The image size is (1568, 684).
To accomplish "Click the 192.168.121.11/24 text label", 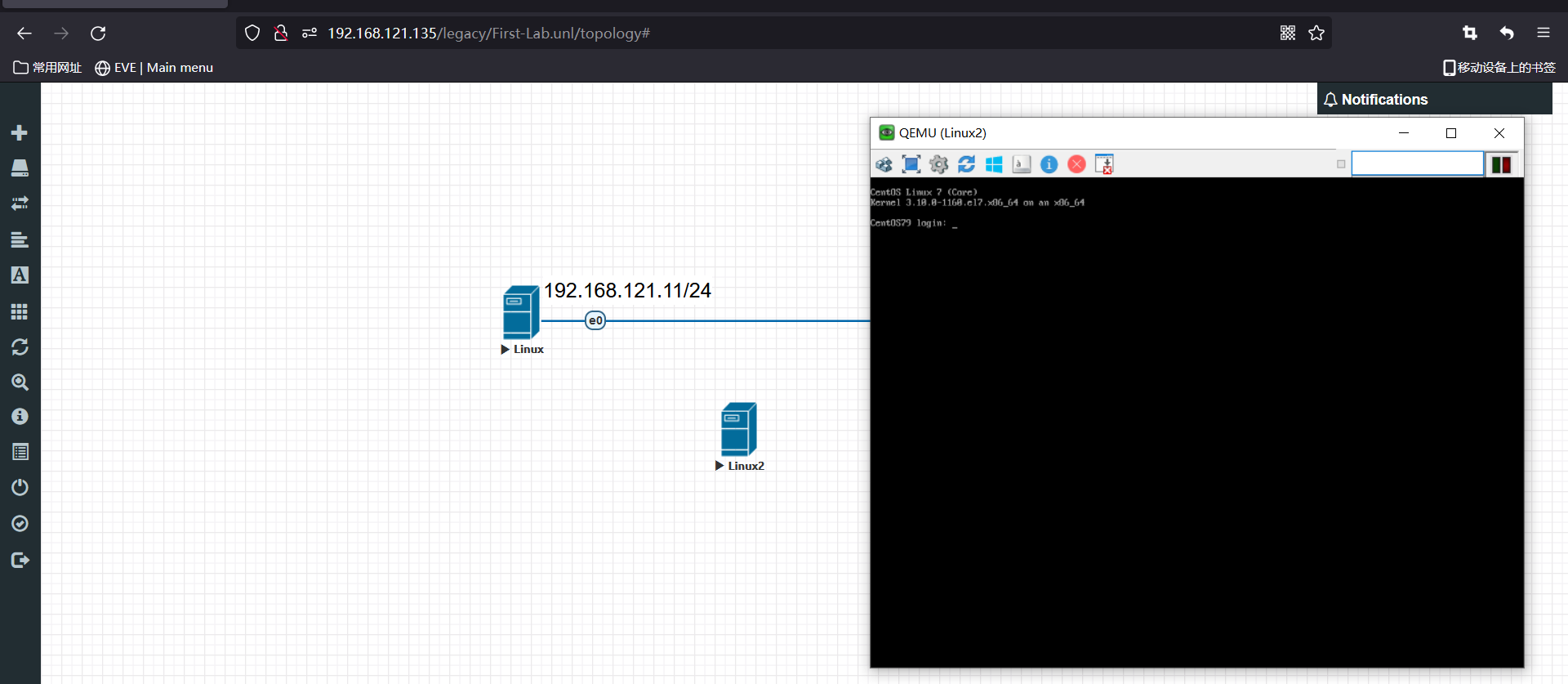I will pos(627,291).
